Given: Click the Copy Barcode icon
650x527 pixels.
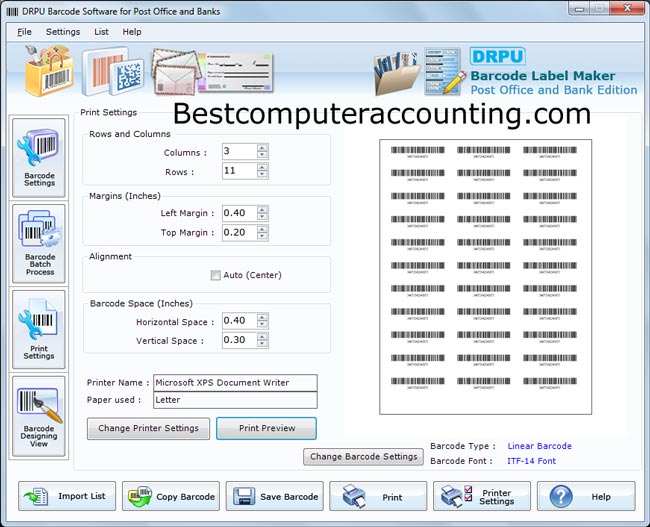Looking at the screenshot, I should 140,496.
